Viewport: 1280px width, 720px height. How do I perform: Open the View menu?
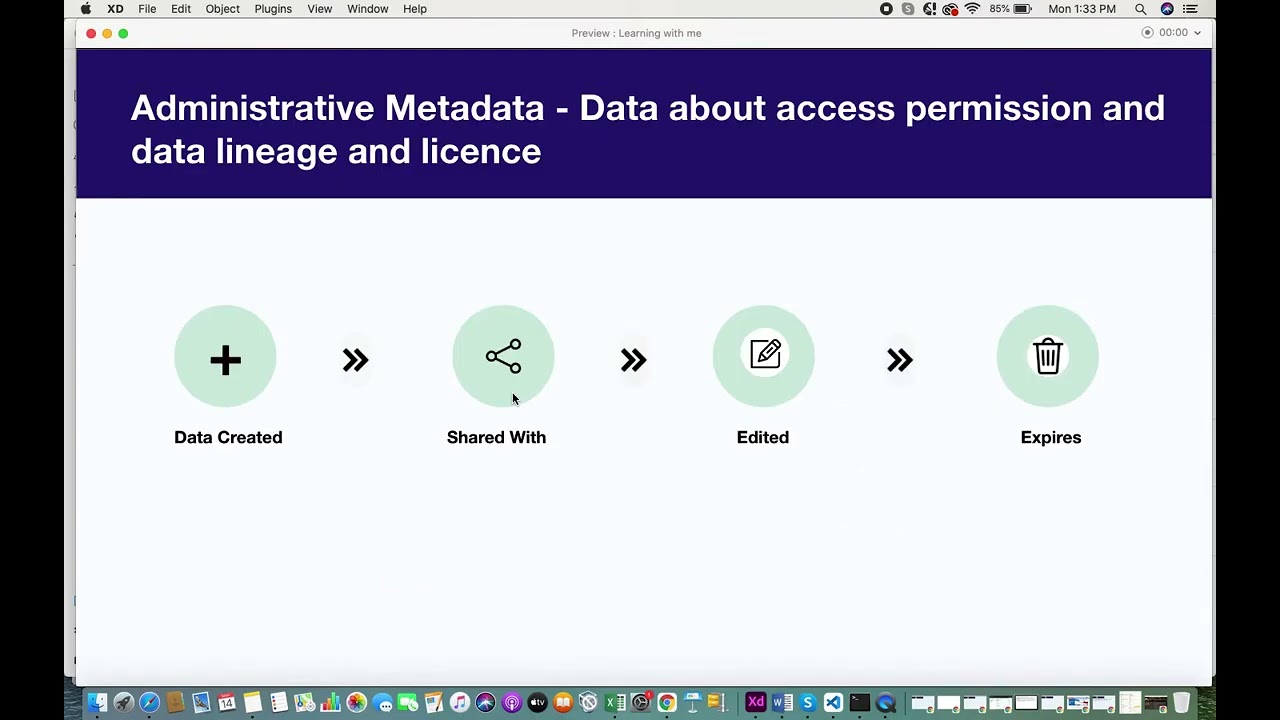click(320, 9)
